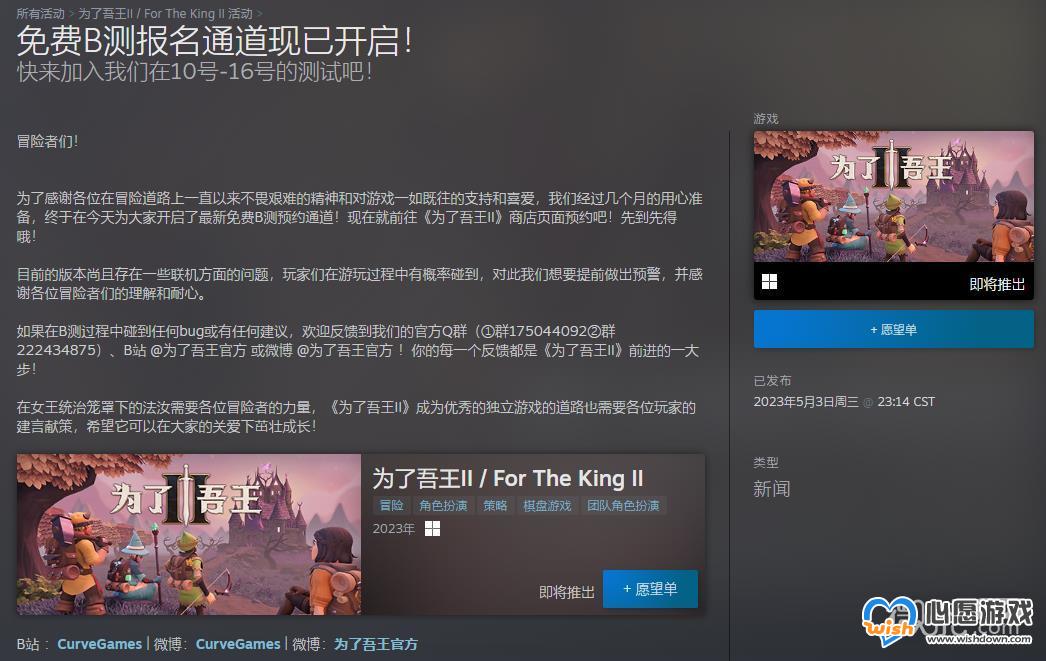
Task: Select the 团队角色扮演 tag
Action: 623,506
